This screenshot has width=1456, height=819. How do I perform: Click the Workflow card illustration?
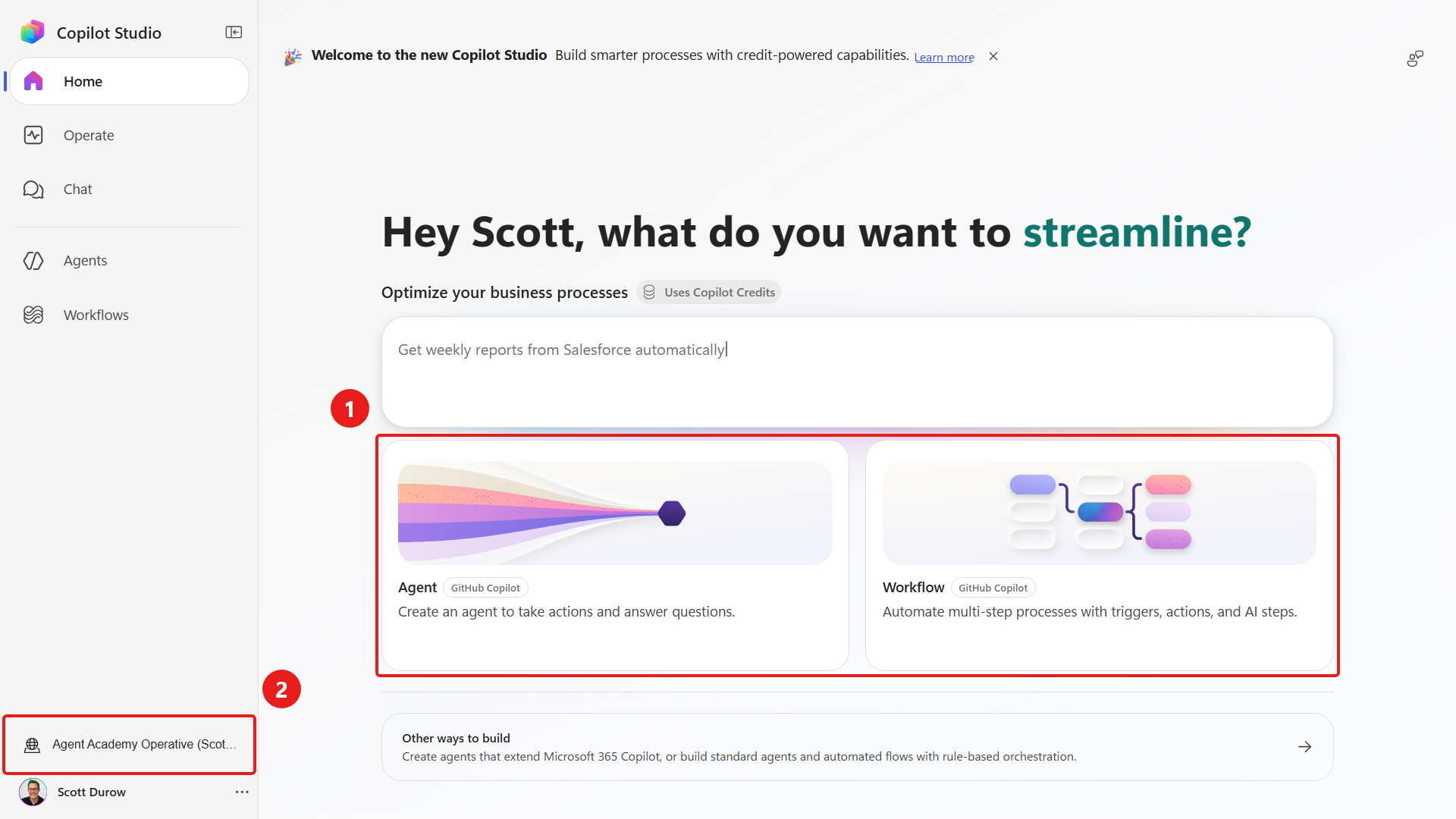point(1100,513)
